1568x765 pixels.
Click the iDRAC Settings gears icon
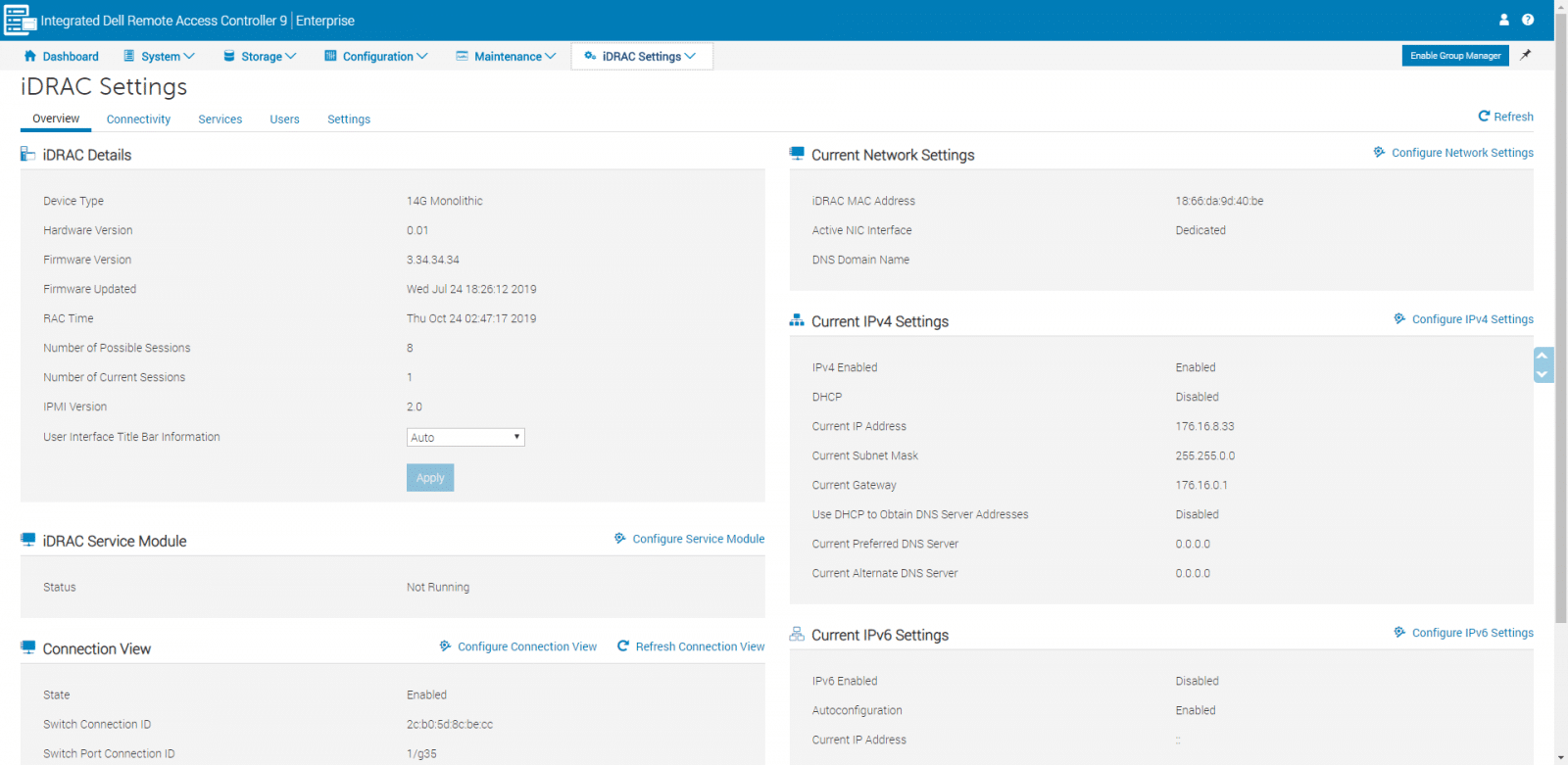pos(590,56)
